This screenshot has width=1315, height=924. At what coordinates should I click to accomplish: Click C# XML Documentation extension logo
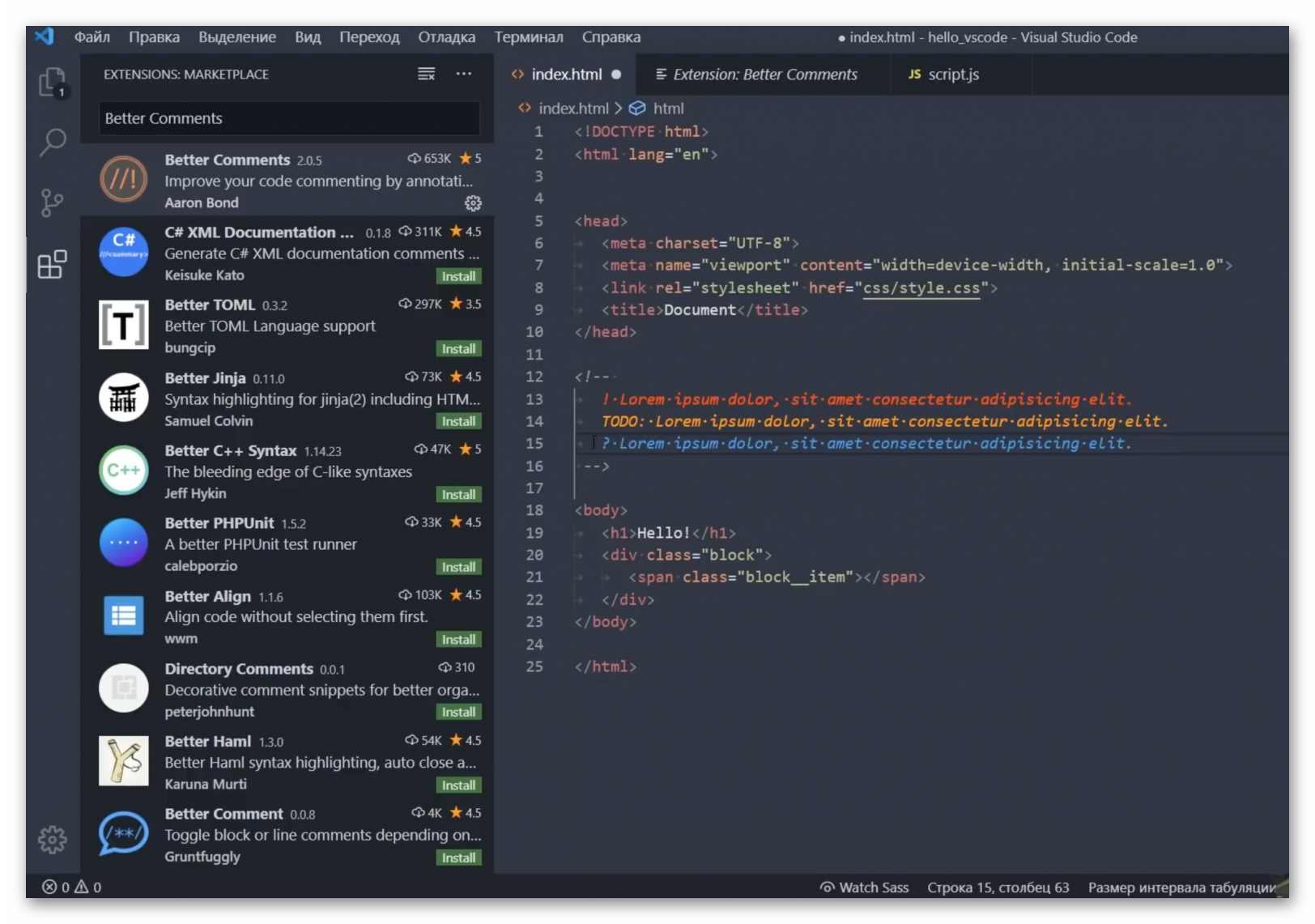click(x=124, y=252)
